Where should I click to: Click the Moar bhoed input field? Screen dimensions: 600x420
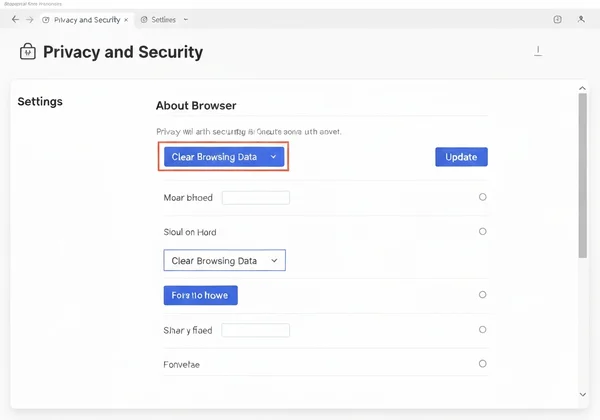pyautogui.click(x=256, y=198)
